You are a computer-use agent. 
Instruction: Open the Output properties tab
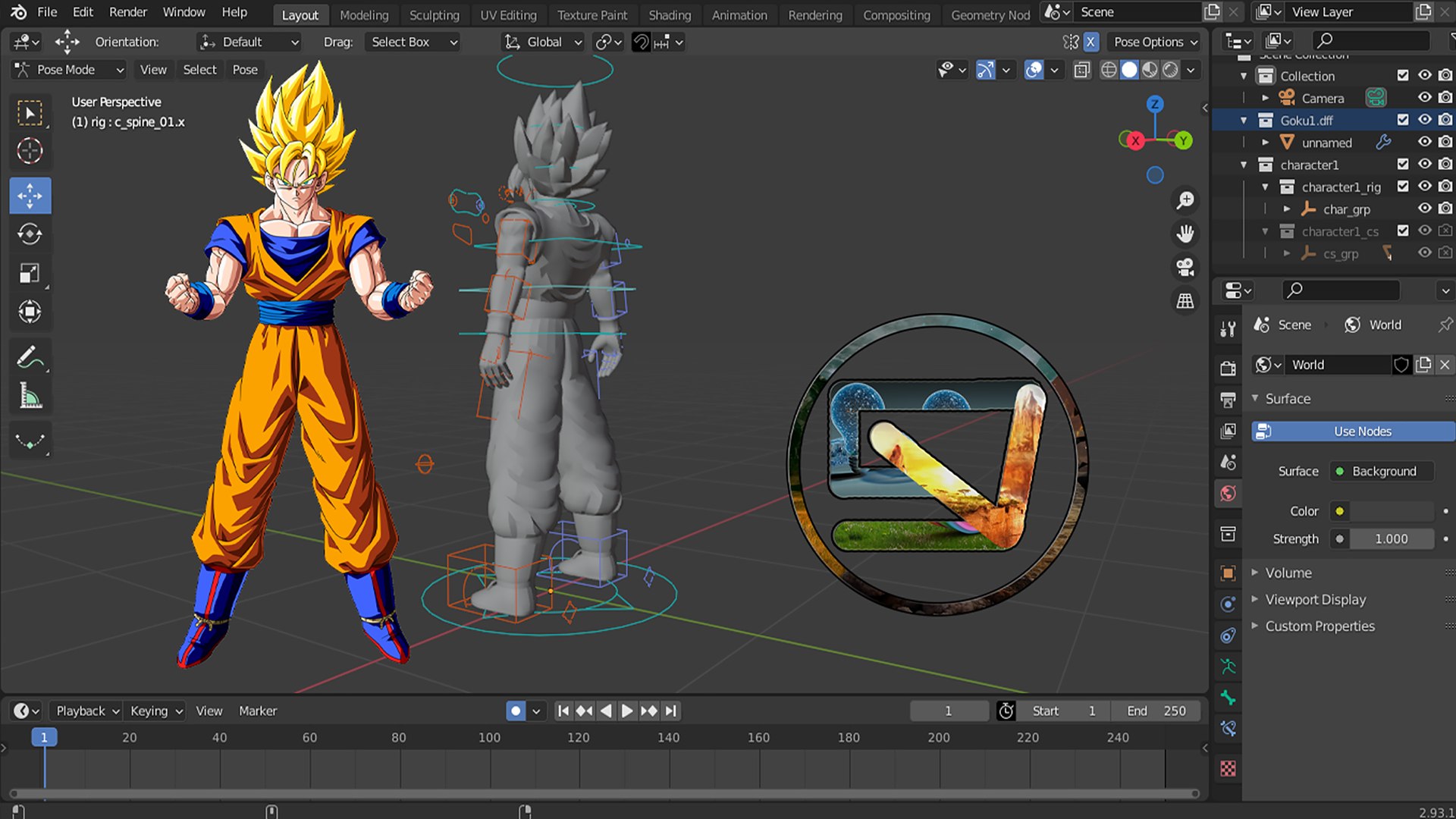point(1228,399)
